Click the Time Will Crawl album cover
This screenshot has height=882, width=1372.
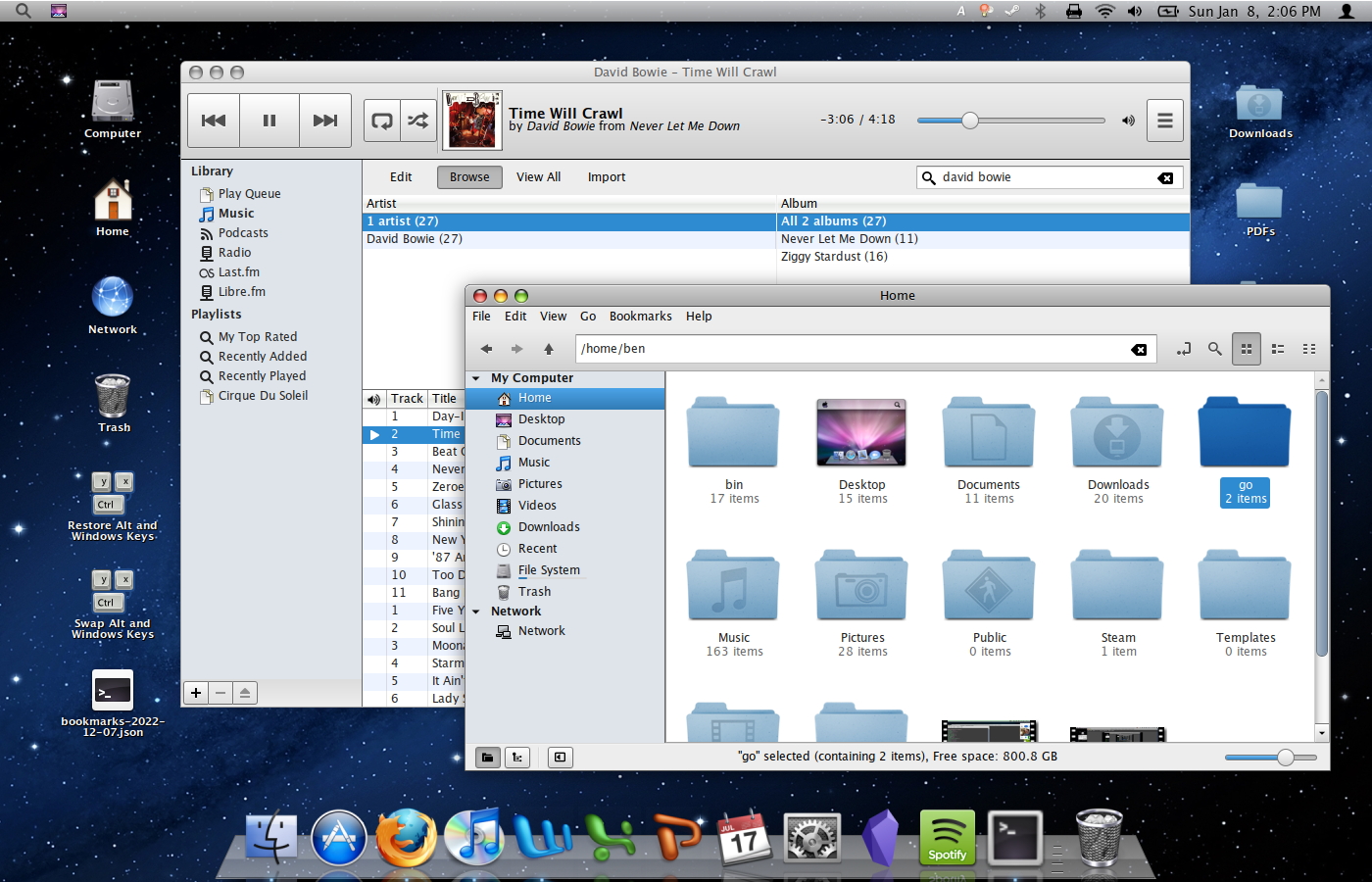pyautogui.click(x=472, y=121)
